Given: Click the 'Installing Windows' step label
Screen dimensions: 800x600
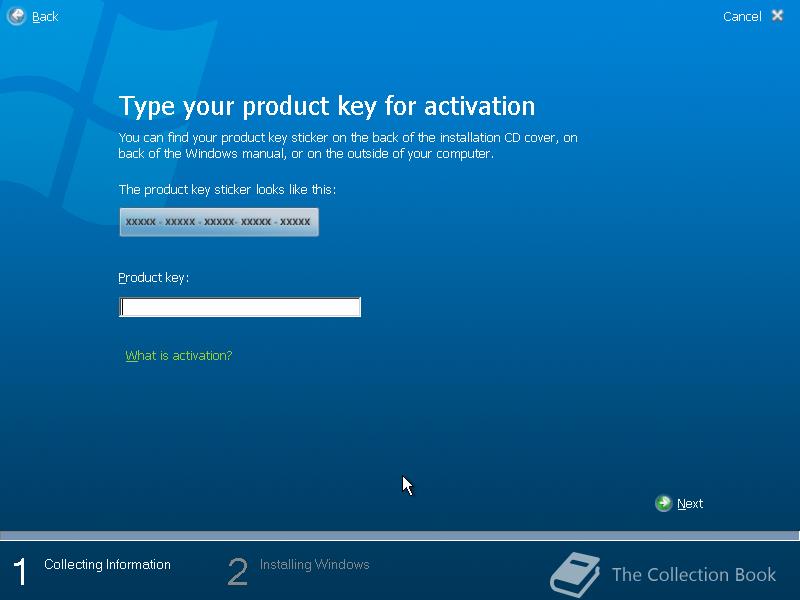Looking at the screenshot, I should tap(314, 564).
